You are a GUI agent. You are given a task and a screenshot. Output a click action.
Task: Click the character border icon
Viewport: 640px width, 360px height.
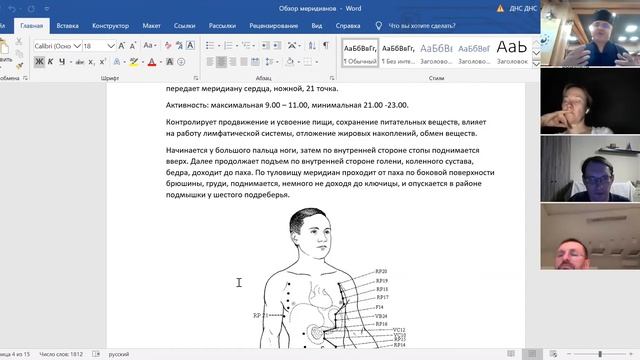click(190, 46)
